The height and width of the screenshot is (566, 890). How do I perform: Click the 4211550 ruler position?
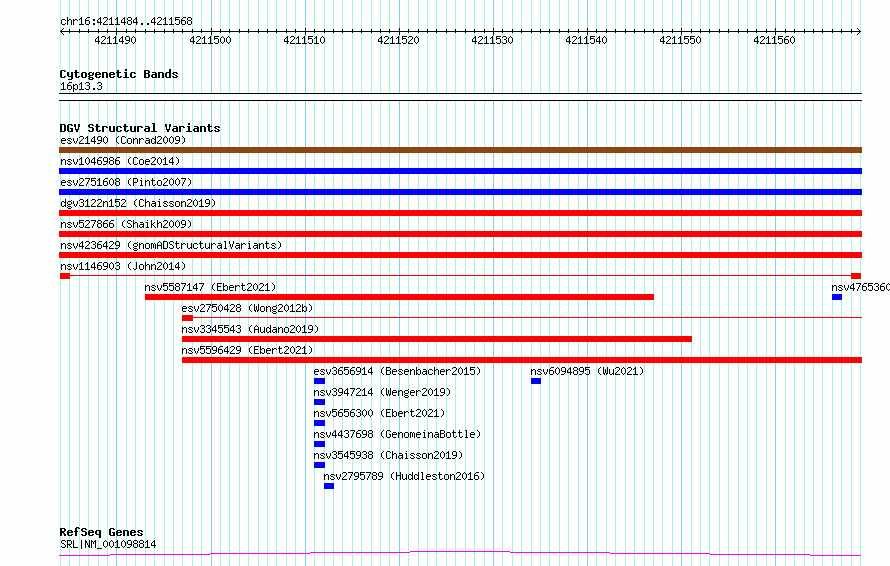pos(681,40)
